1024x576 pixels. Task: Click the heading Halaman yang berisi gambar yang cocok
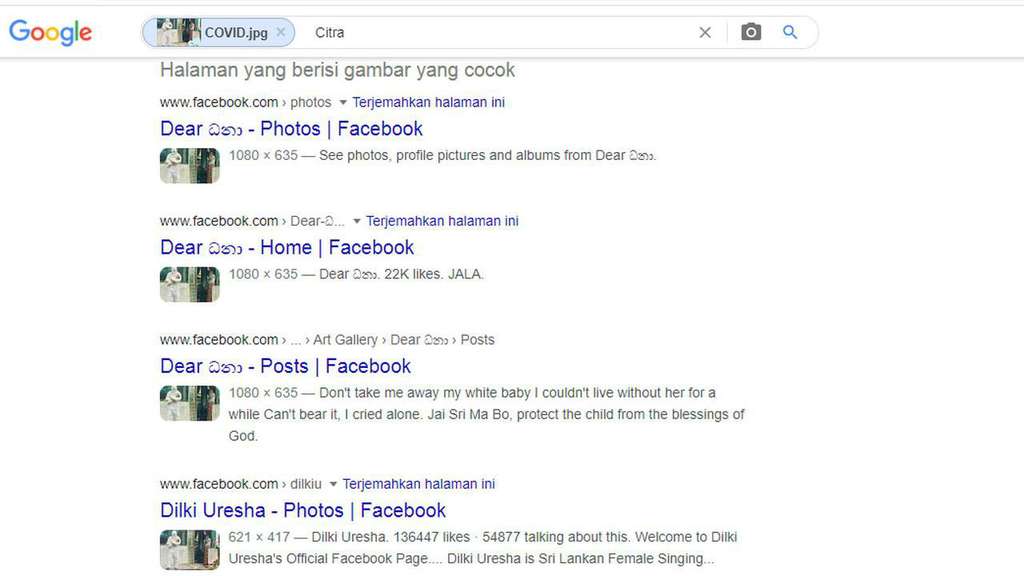tap(338, 70)
